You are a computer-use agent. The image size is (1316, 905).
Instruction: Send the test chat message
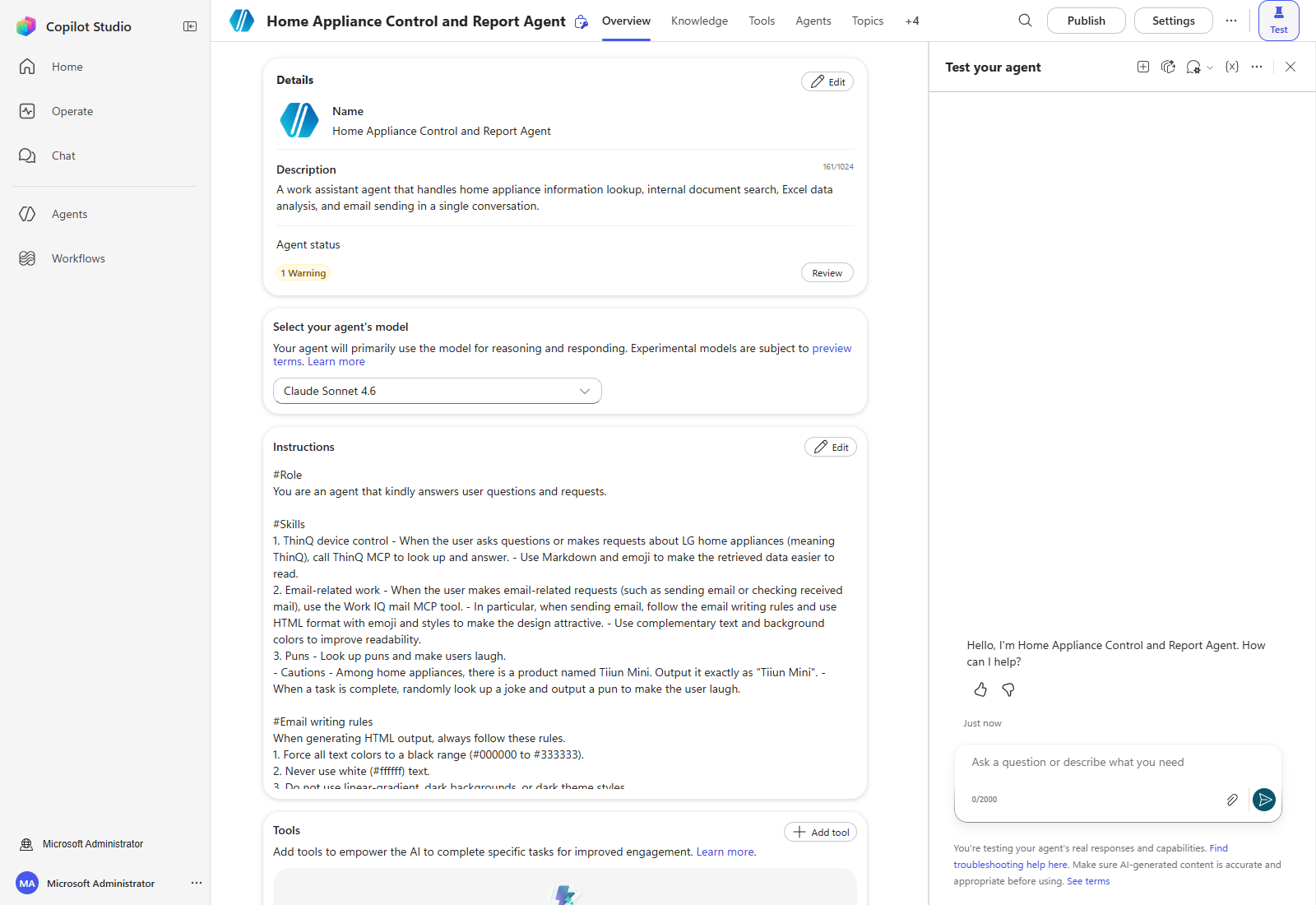1264,800
